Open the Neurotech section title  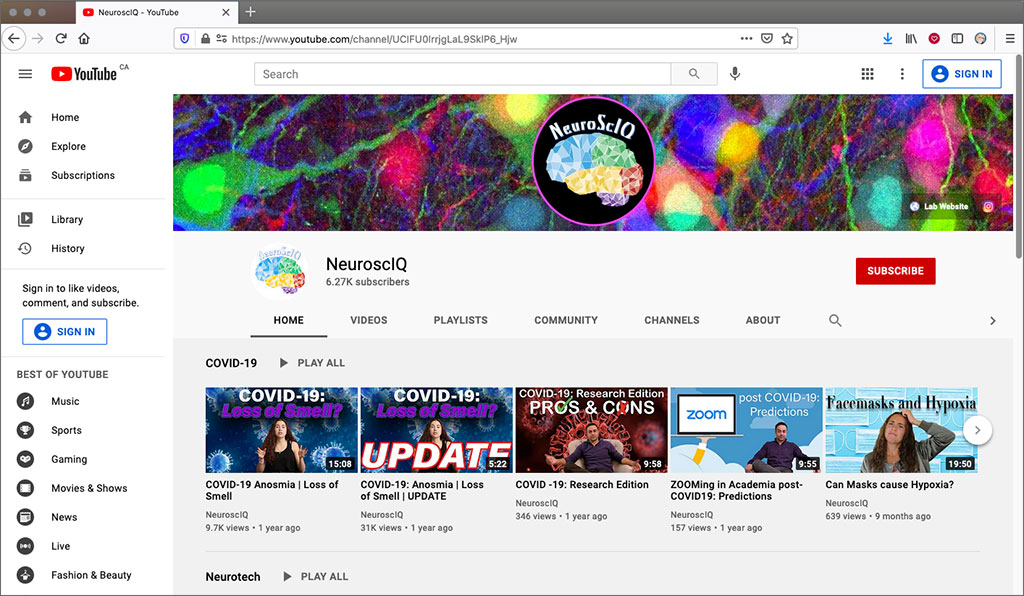[232, 576]
